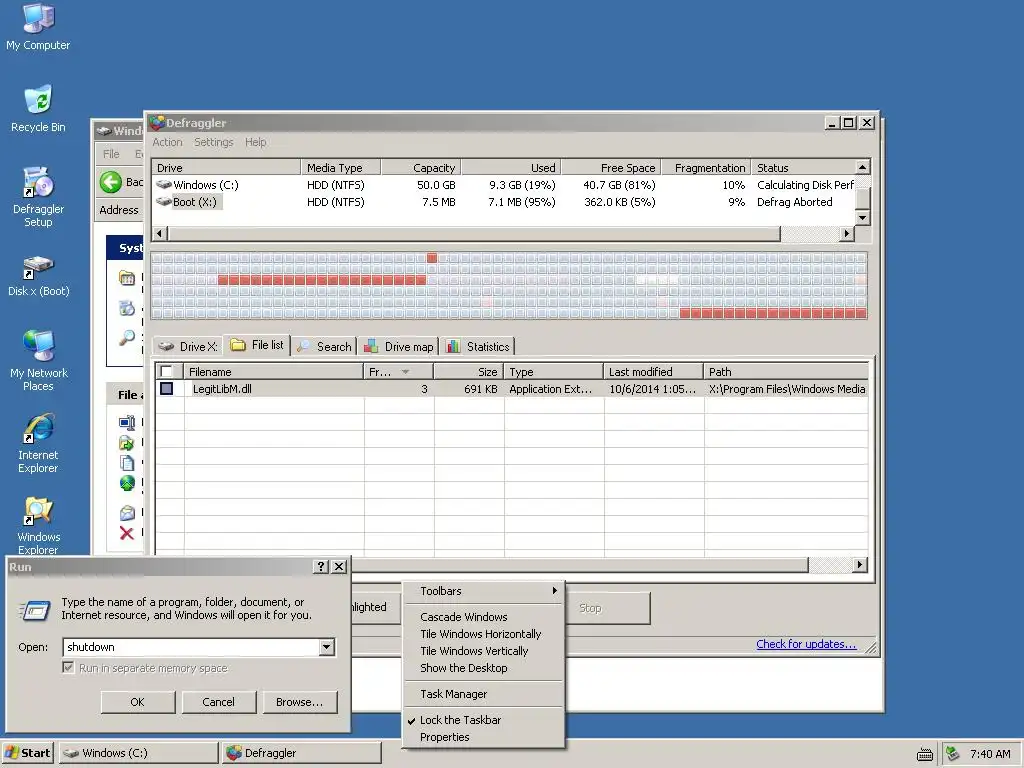Click the Open text field containing shutdown
The height and width of the screenshot is (768, 1024).
(x=191, y=647)
